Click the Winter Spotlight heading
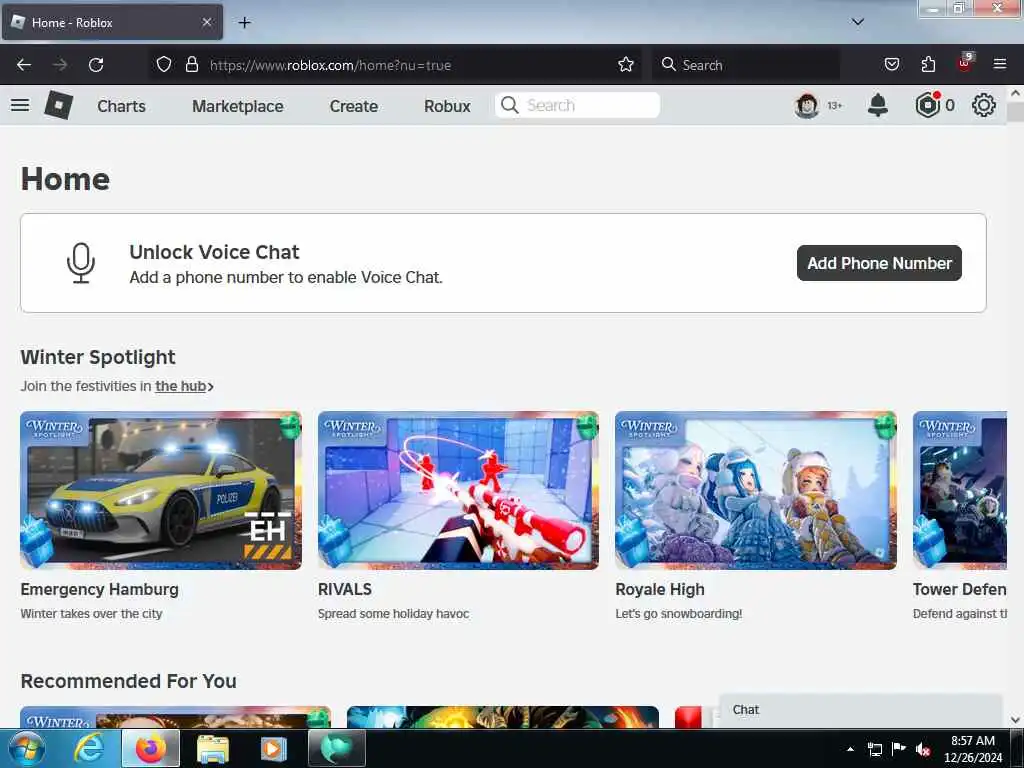This screenshot has height=768, width=1024. [98, 357]
